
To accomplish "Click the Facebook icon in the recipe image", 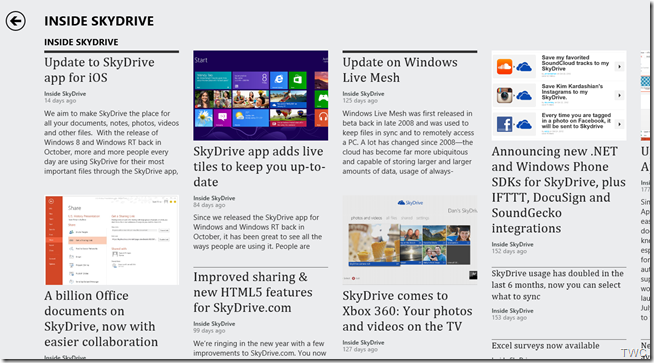I will (504, 124).
